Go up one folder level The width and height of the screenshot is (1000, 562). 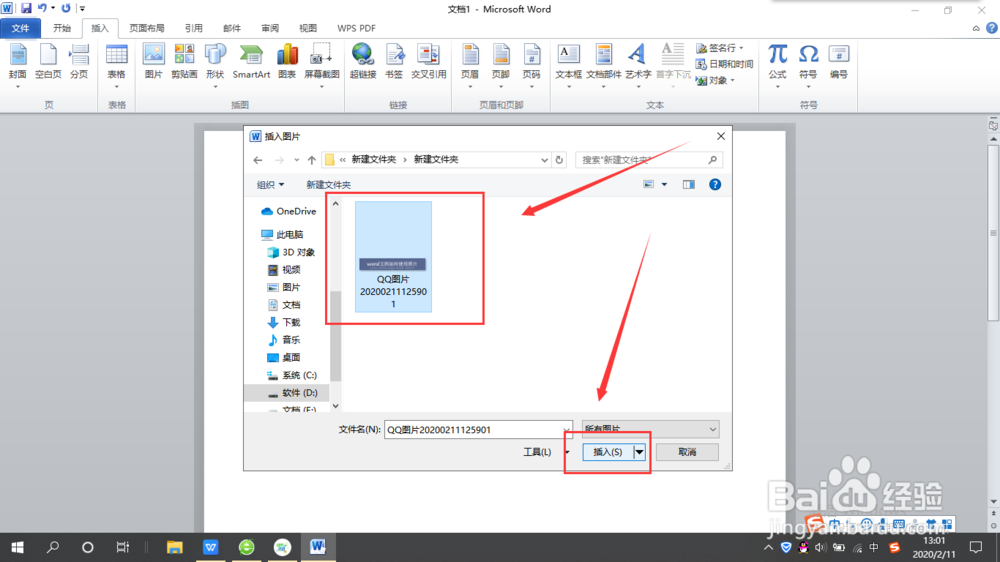pyautogui.click(x=311, y=159)
